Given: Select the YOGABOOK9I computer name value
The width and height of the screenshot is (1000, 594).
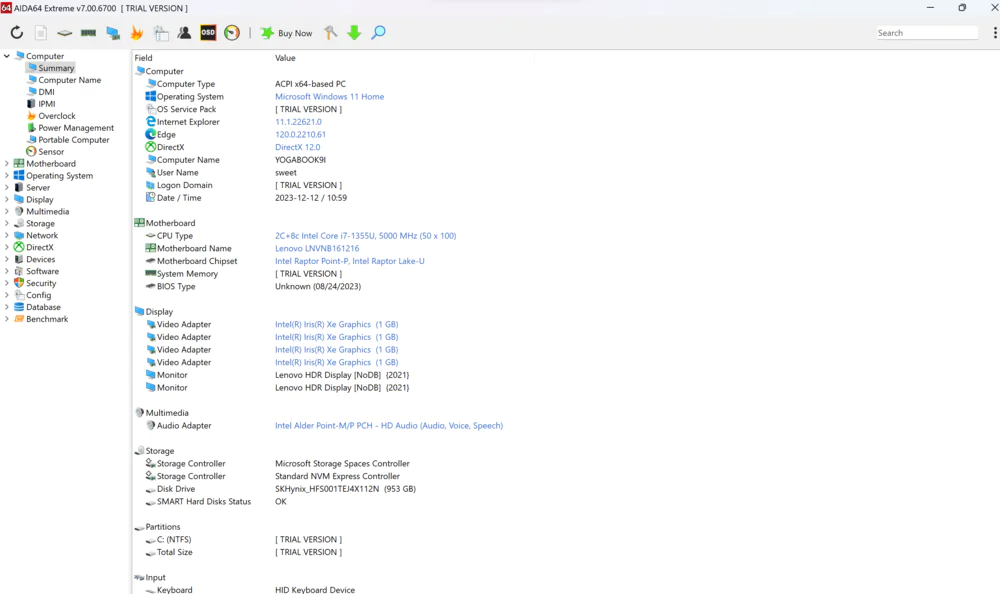Looking at the screenshot, I should click(x=300, y=160).
